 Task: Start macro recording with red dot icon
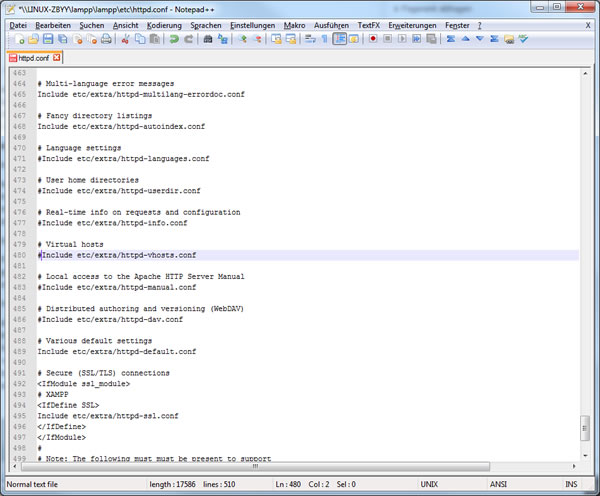pyautogui.click(x=372, y=40)
